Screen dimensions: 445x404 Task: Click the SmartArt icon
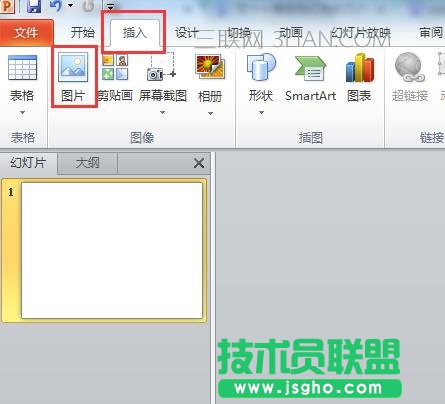click(311, 68)
